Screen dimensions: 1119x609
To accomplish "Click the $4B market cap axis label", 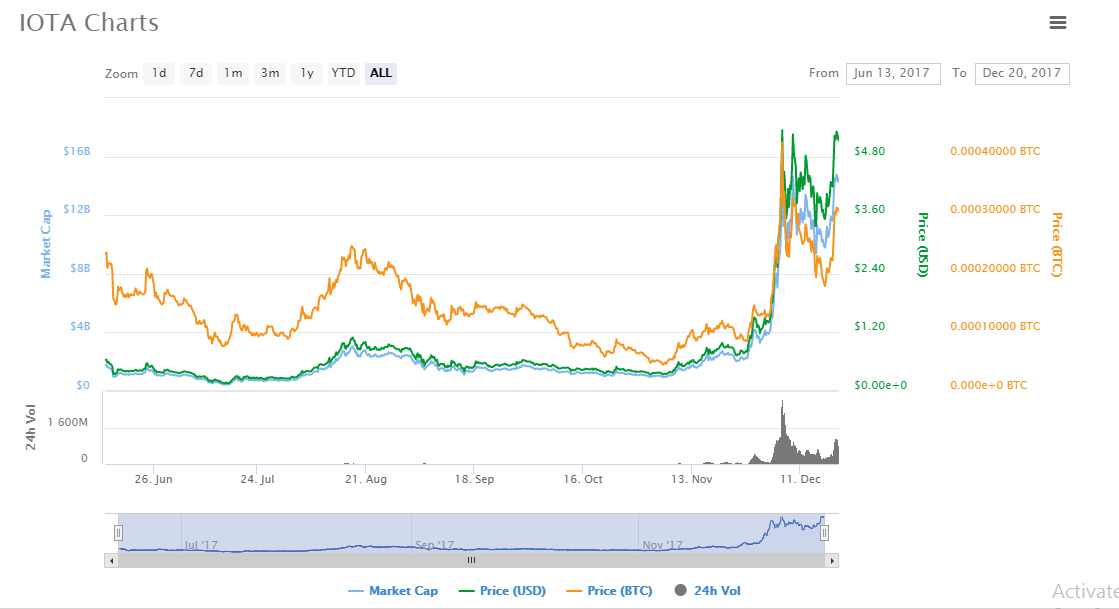I will 80,326.
